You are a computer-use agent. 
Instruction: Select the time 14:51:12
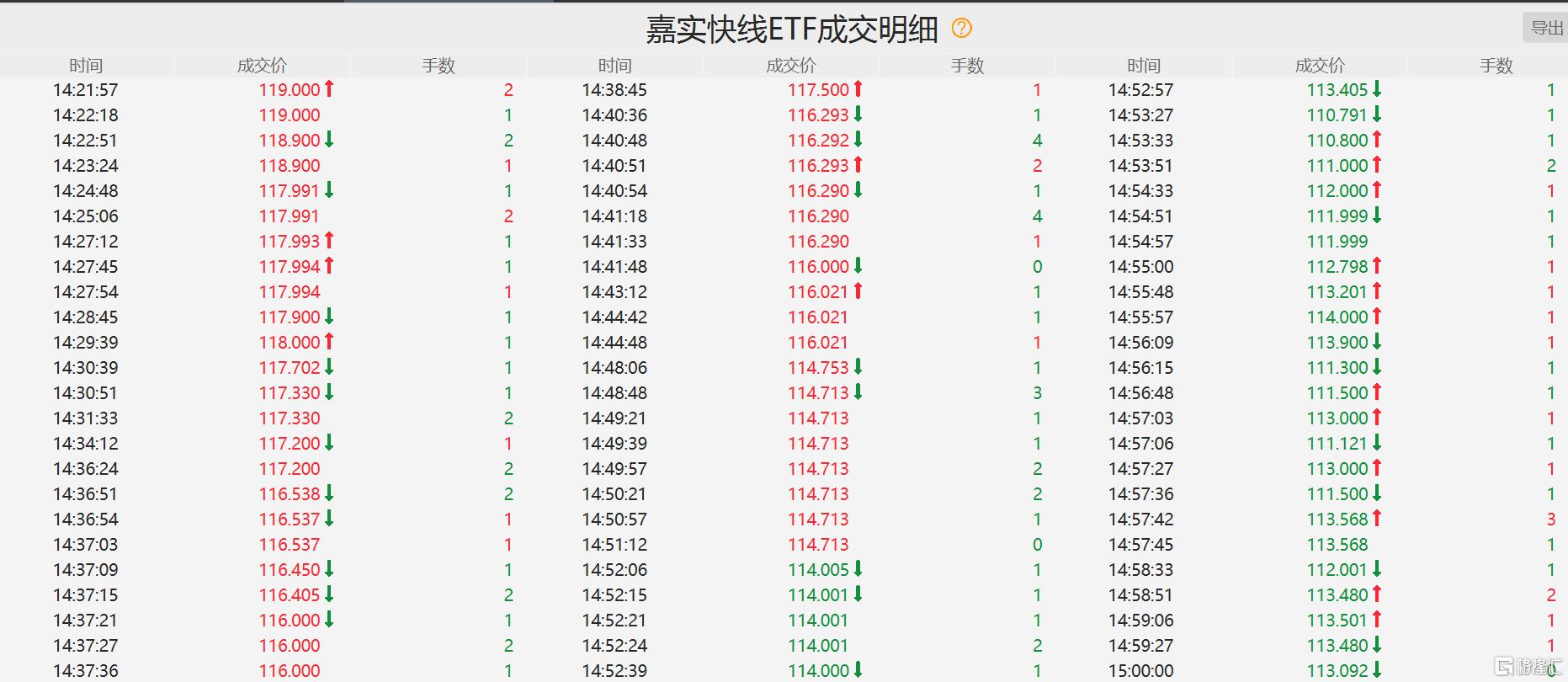614,545
